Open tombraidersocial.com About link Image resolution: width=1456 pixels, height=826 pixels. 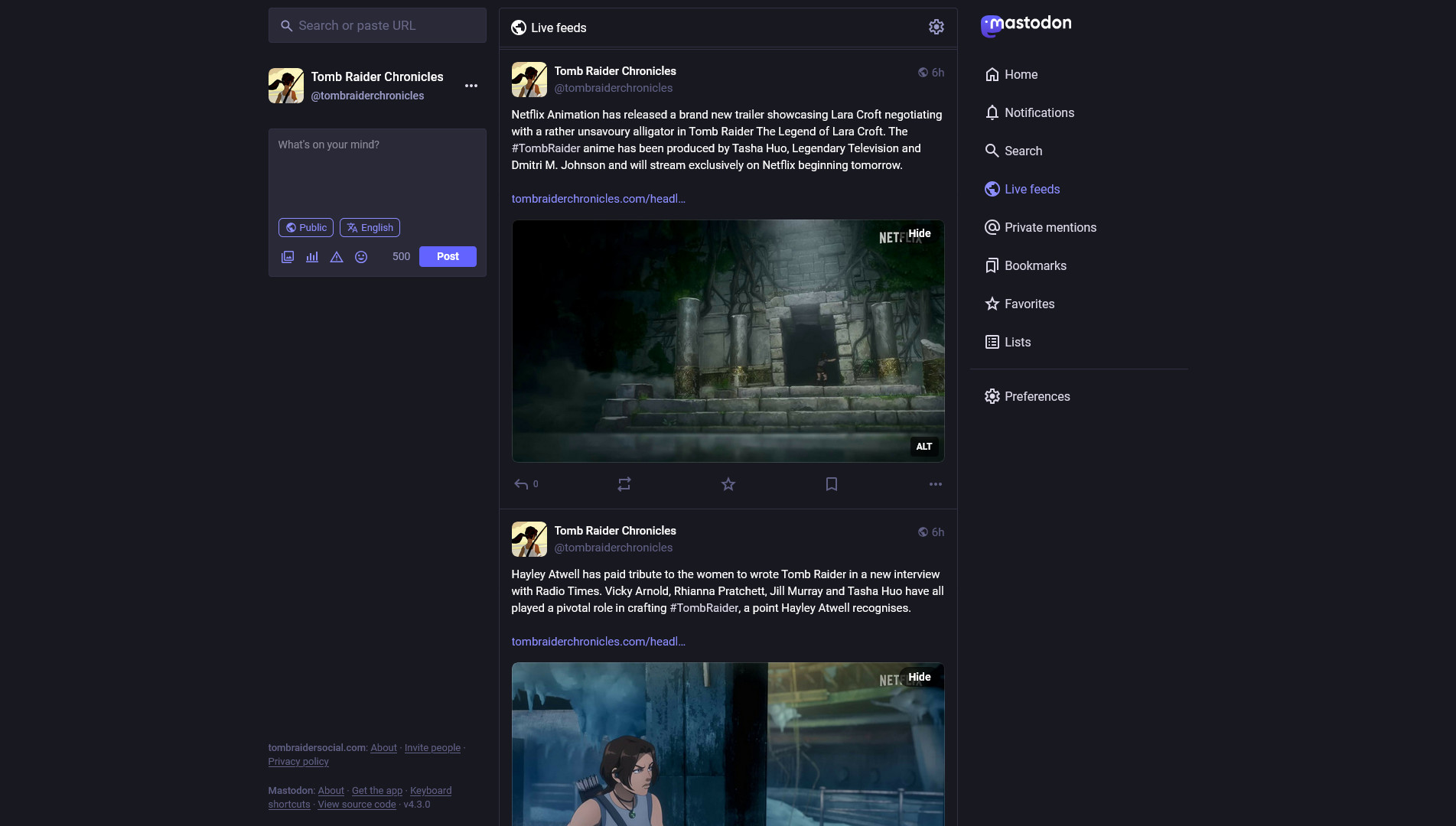point(383,748)
